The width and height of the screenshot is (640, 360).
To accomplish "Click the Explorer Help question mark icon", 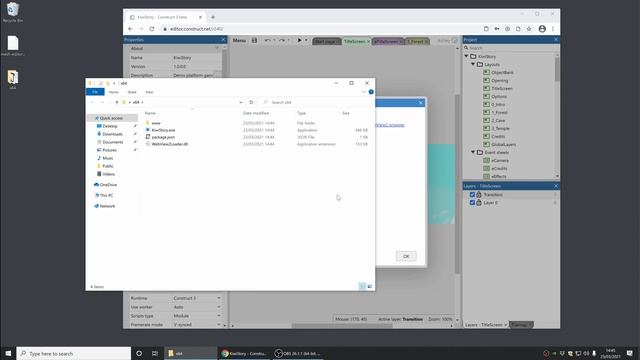I will [x=371, y=92].
